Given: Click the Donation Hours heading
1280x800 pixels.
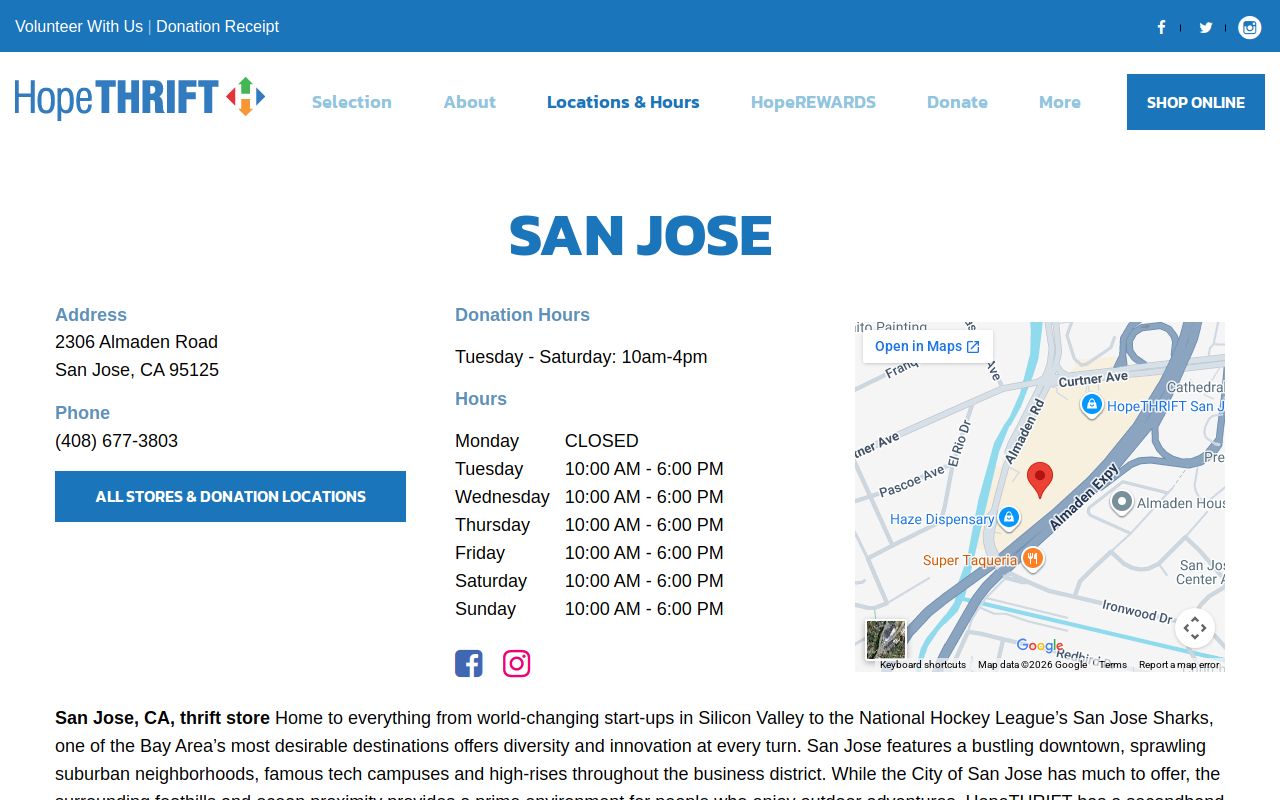Looking at the screenshot, I should tap(522, 315).
